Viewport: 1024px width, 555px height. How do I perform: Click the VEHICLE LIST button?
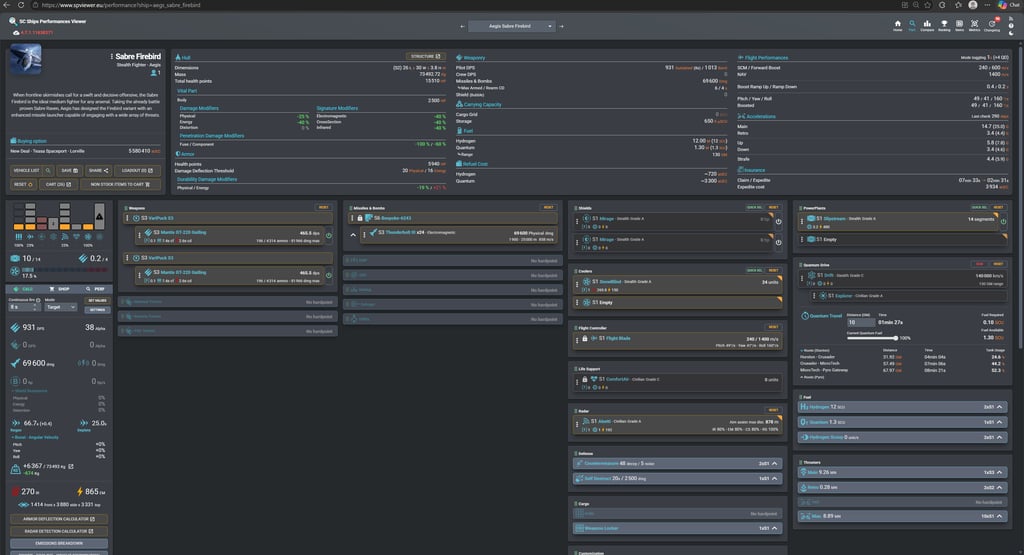coord(27,171)
